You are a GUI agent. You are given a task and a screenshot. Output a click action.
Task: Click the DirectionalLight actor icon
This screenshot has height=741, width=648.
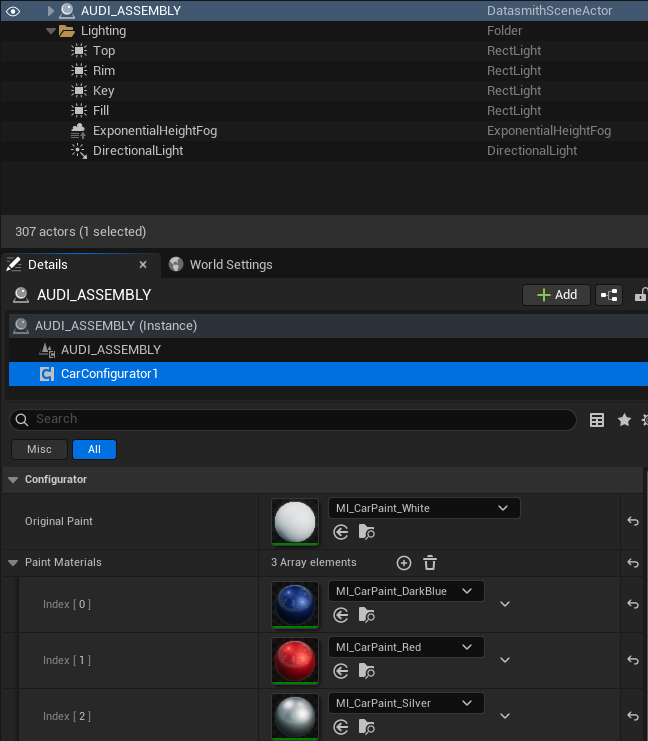(78, 151)
